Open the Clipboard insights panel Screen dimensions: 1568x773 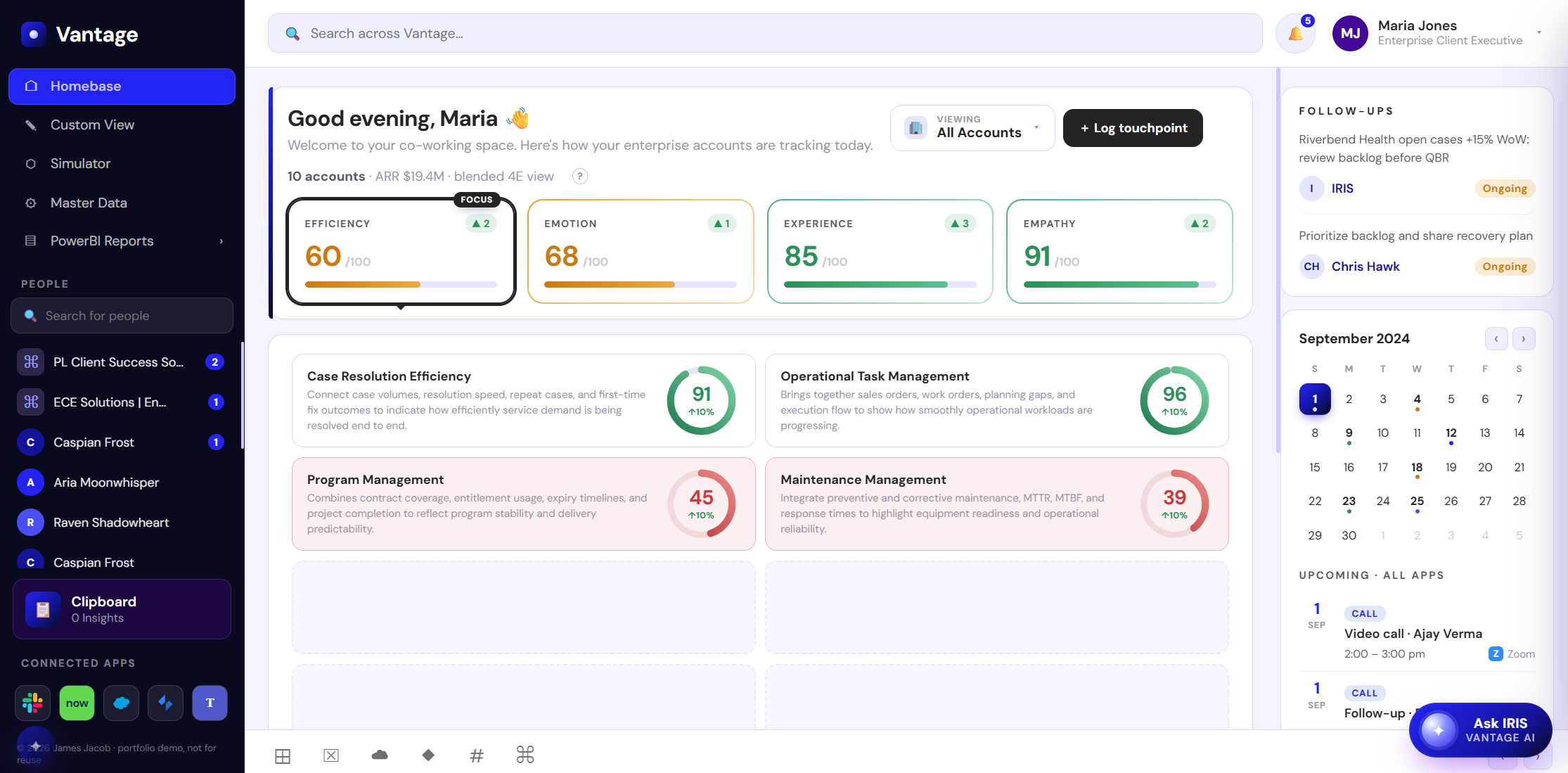click(122, 609)
